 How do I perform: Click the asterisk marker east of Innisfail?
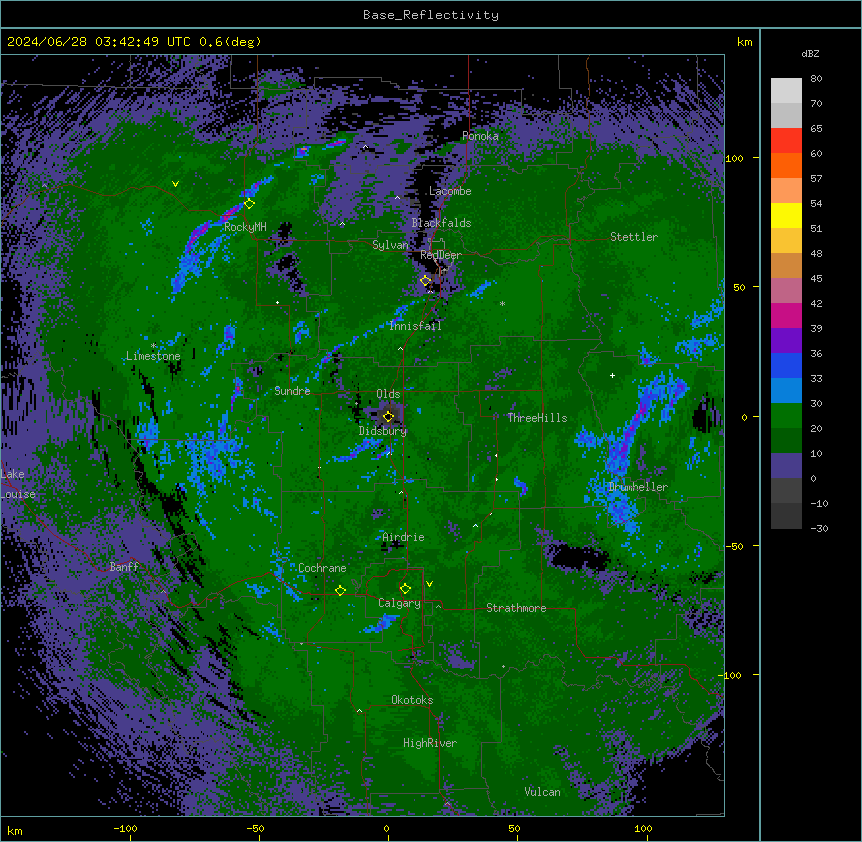pos(502,303)
